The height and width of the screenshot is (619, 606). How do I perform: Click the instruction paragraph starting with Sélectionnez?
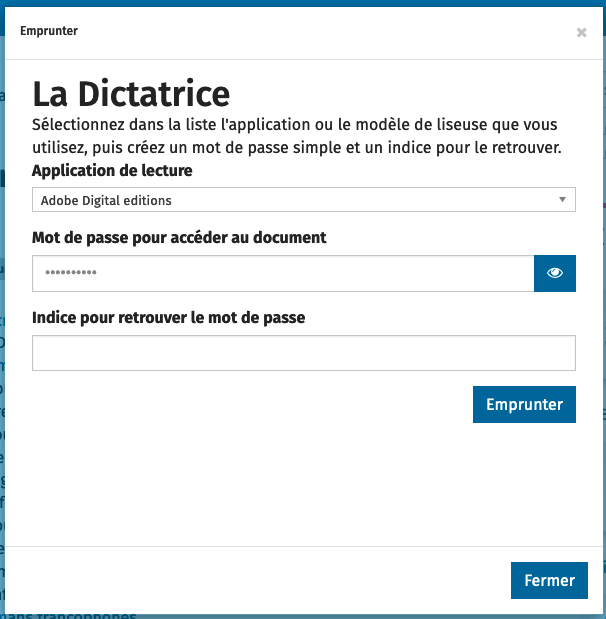296,136
